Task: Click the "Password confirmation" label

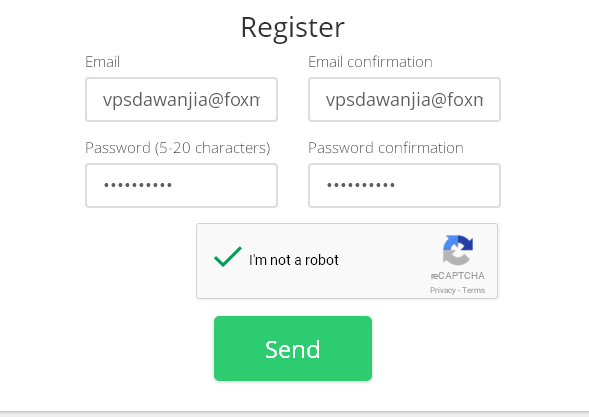Action: 386,148
